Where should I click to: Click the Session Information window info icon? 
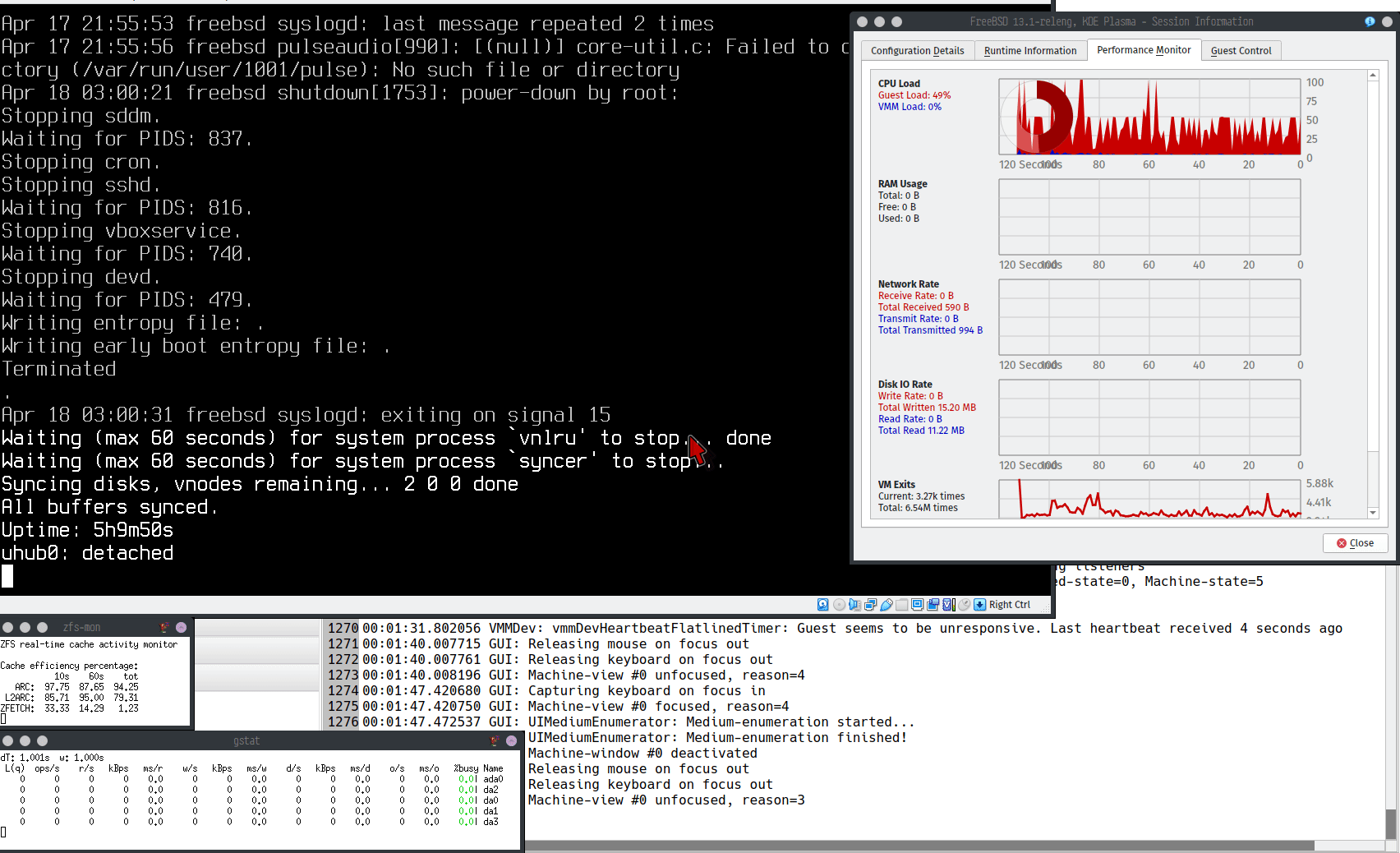[1370, 21]
